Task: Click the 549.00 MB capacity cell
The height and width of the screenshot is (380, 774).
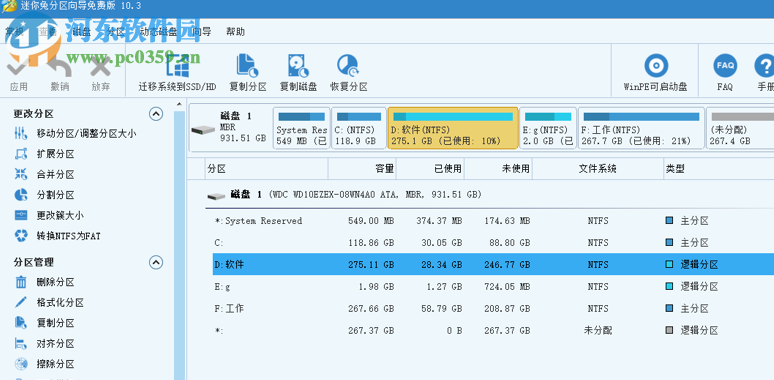Action: (x=371, y=221)
